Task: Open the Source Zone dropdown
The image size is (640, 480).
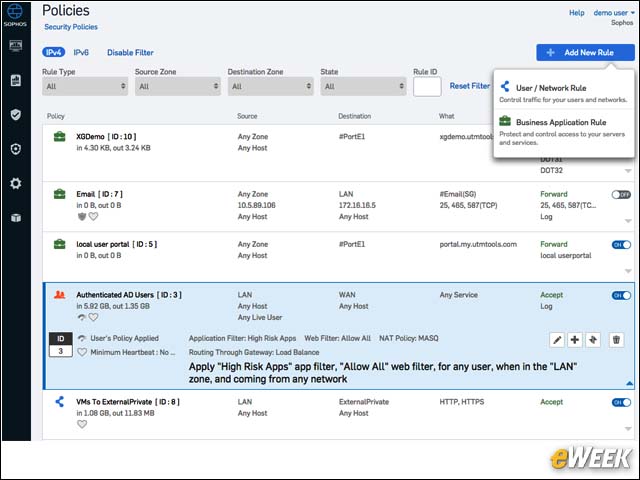Action: (178, 86)
